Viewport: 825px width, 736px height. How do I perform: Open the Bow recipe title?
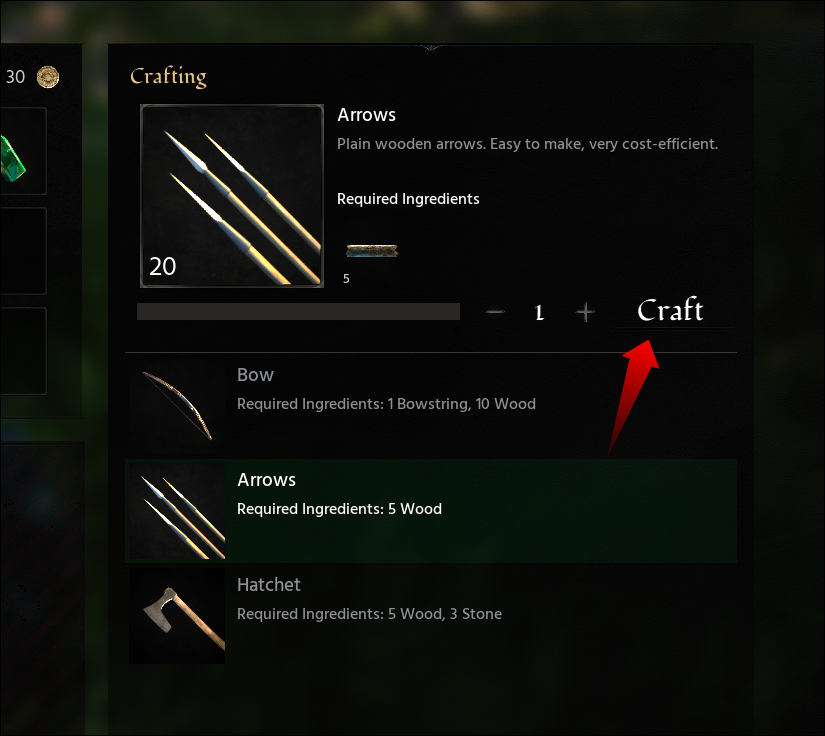[255, 375]
